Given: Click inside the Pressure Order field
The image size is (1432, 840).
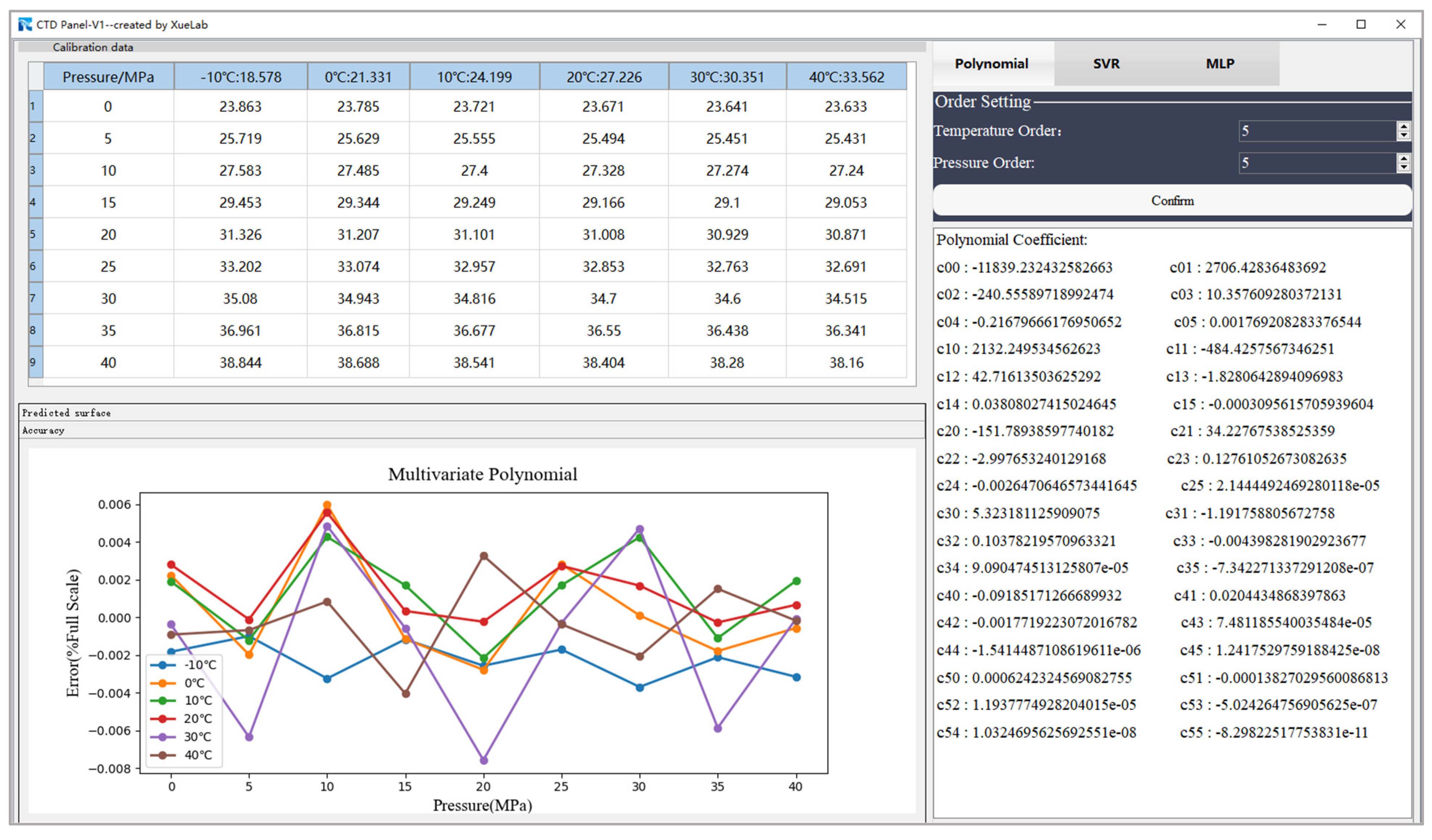Looking at the screenshot, I should 1315,163.
